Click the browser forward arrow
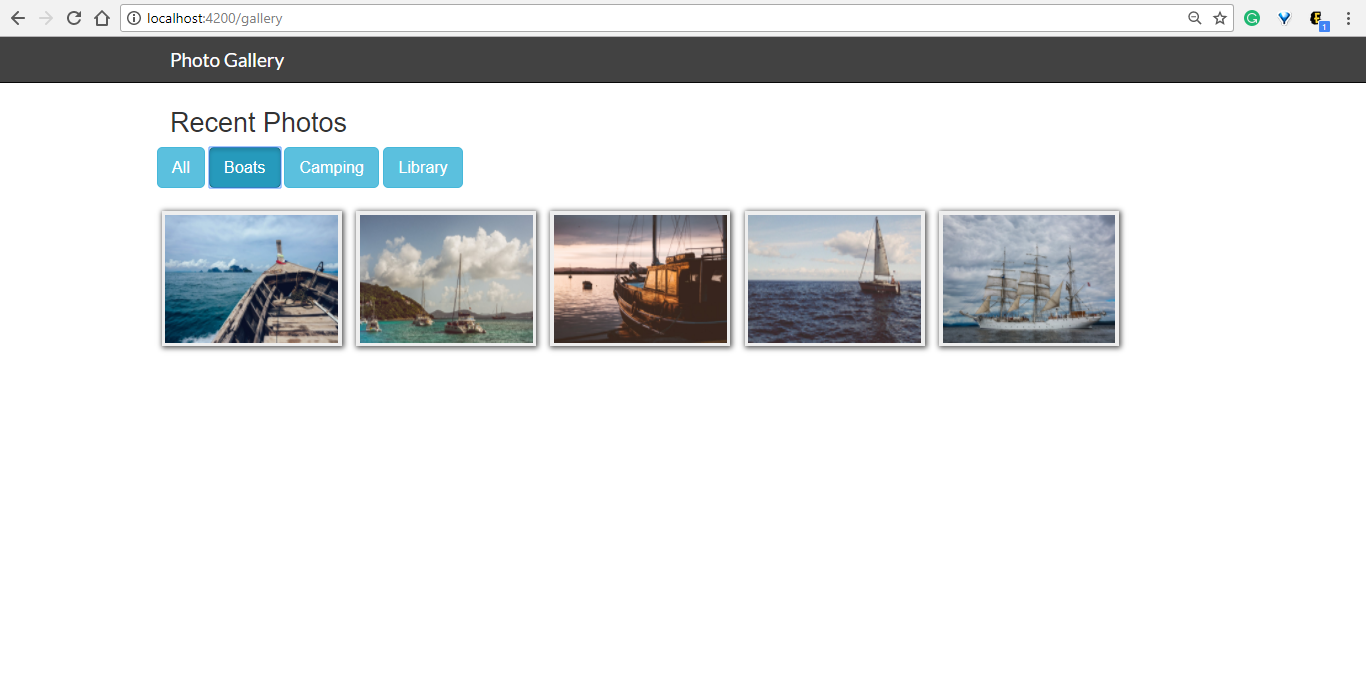Viewport: 1366px width, 691px height. point(45,18)
